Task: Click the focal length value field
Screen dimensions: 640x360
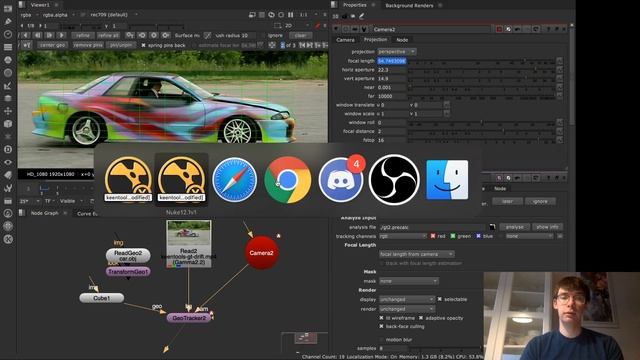Action: pos(391,61)
